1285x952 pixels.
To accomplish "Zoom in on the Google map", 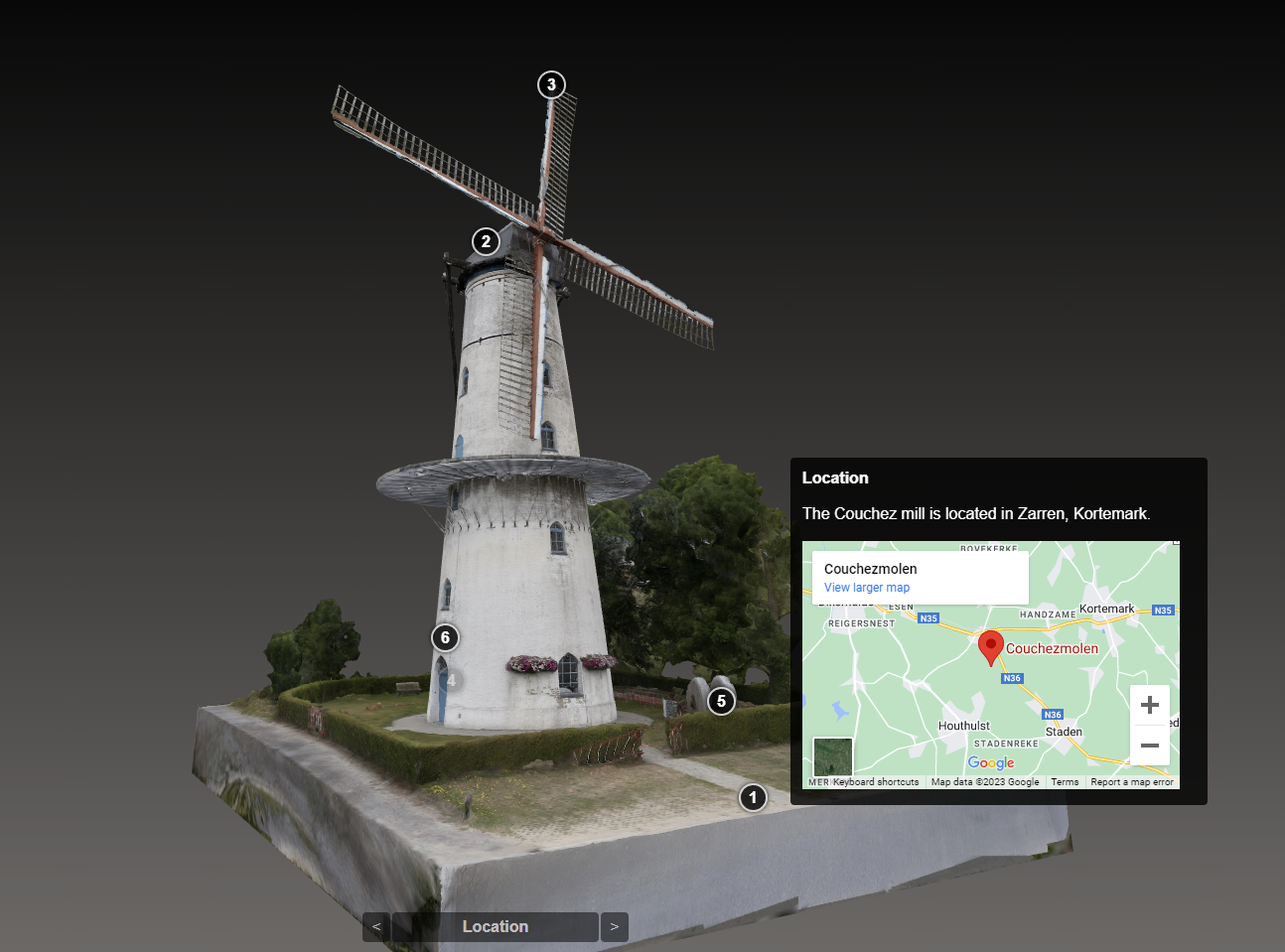I will click(1149, 705).
